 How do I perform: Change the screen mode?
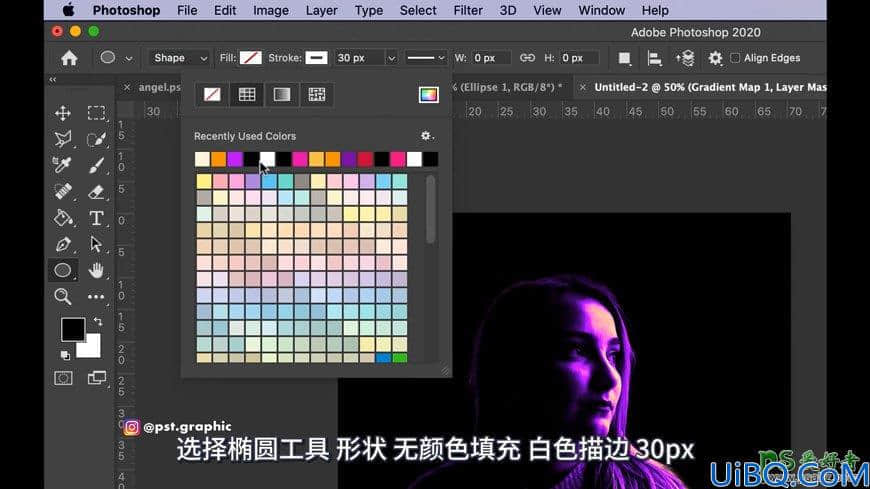pos(97,378)
